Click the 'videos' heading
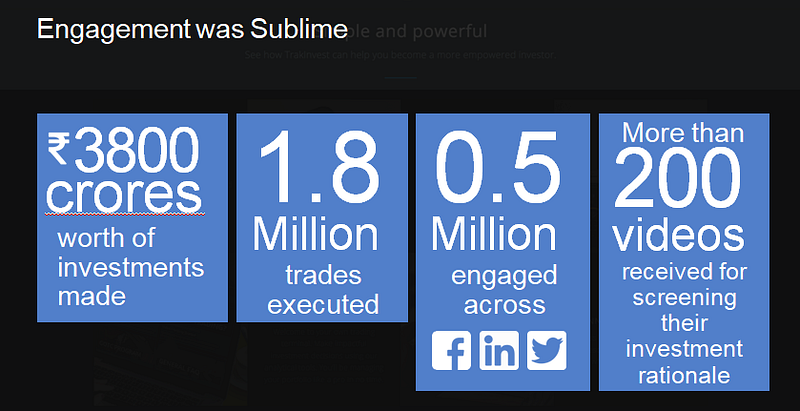Image resolution: width=800 pixels, height=411 pixels. pyautogui.click(x=679, y=236)
